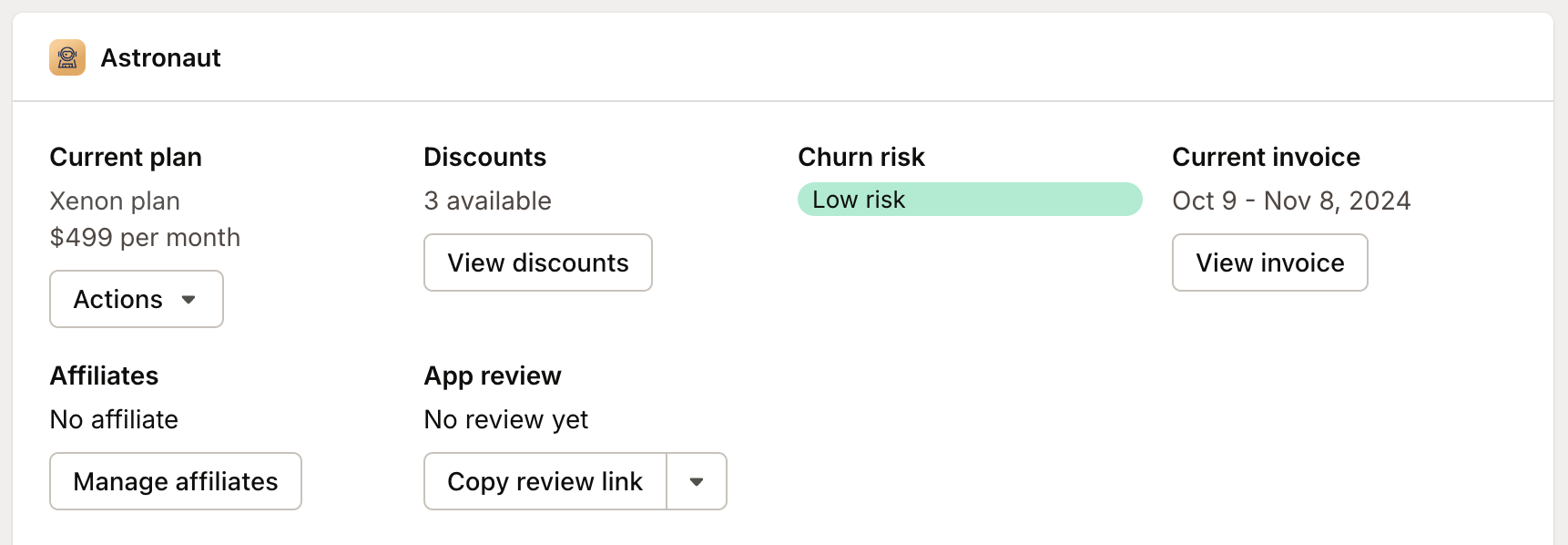Click the Churn risk heading
Image resolution: width=1568 pixels, height=545 pixels.
[860, 157]
